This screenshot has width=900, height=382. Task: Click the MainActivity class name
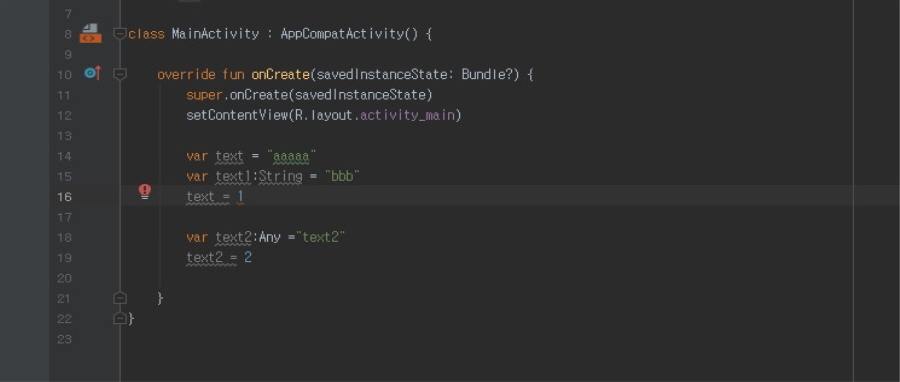point(215,34)
